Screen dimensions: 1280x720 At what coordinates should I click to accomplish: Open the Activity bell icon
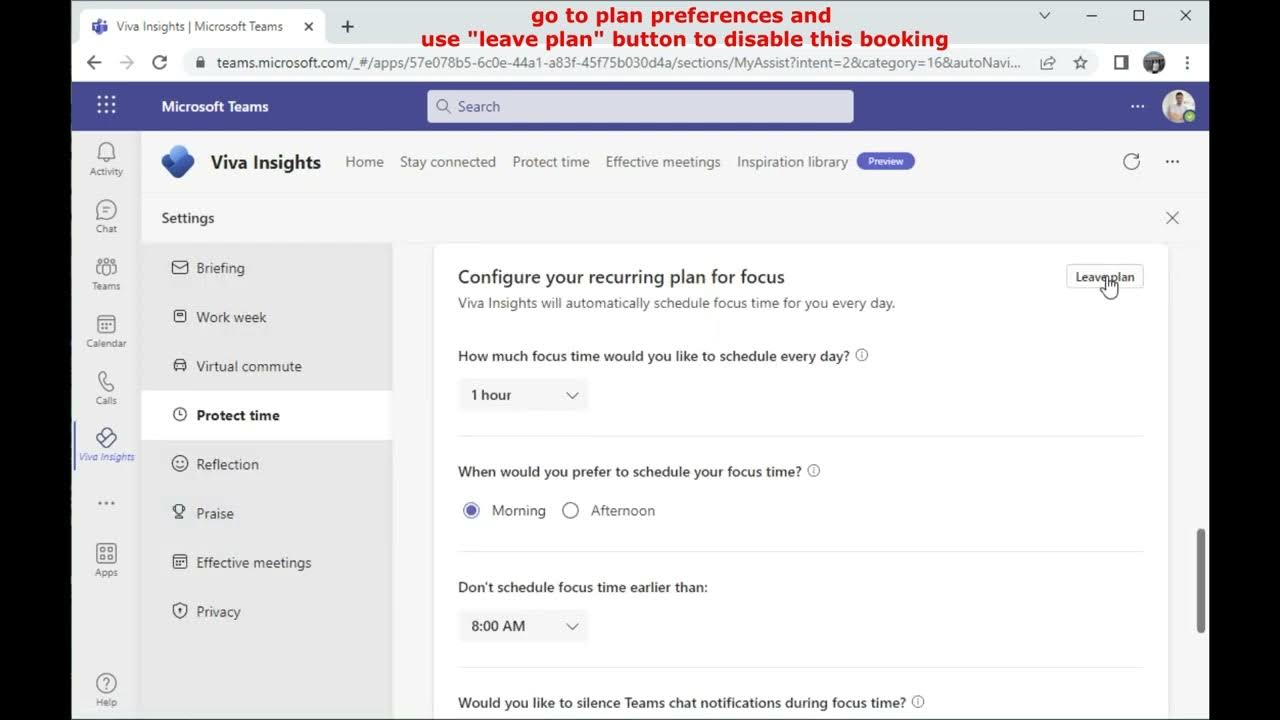pyautogui.click(x=106, y=158)
